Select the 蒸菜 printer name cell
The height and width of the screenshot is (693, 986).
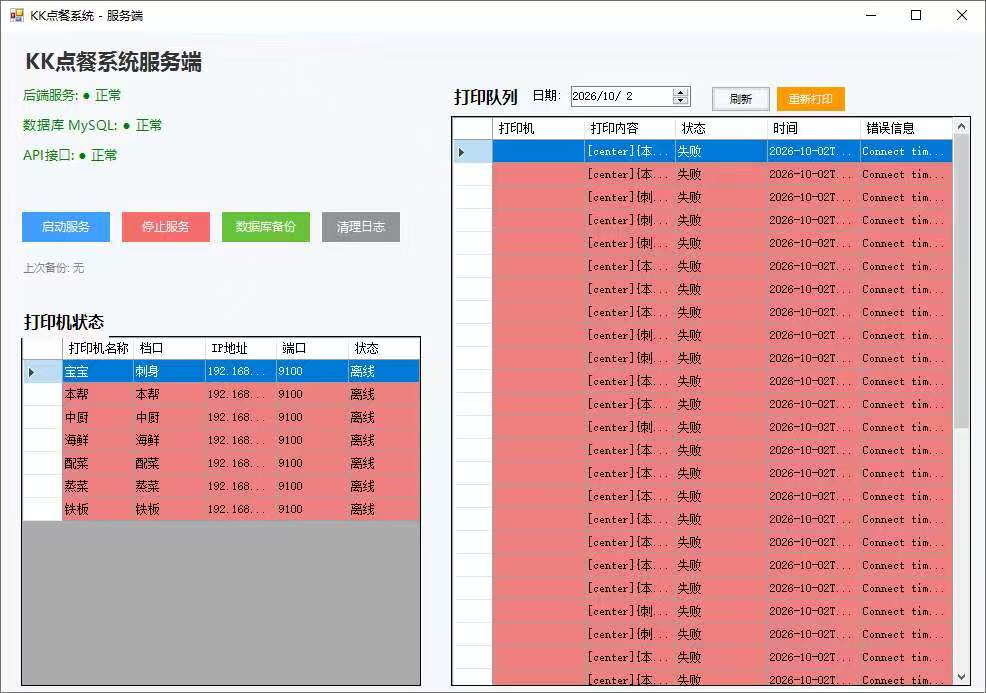click(98, 486)
